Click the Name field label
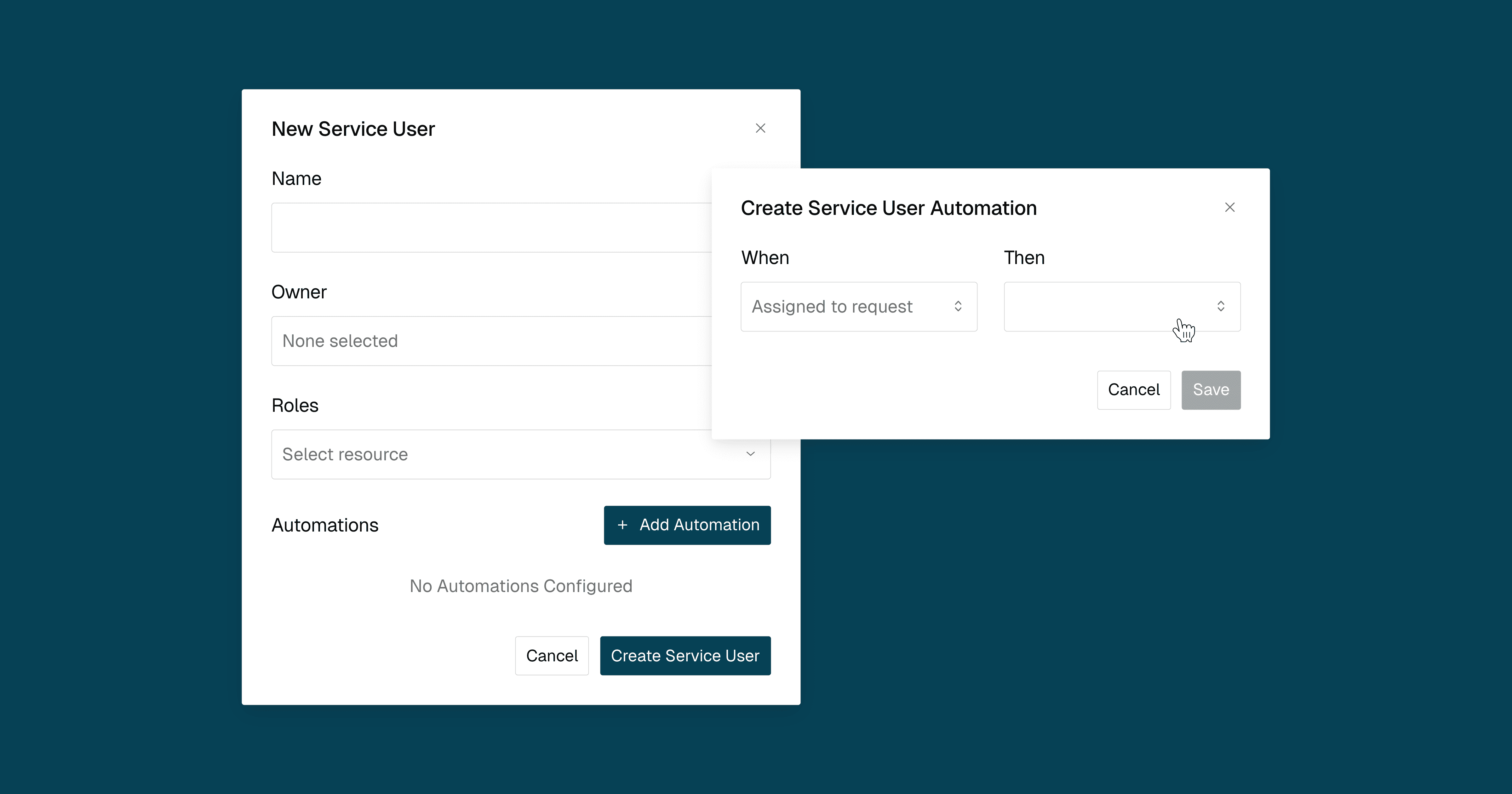The width and height of the screenshot is (1512, 794). pyautogui.click(x=296, y=179)
